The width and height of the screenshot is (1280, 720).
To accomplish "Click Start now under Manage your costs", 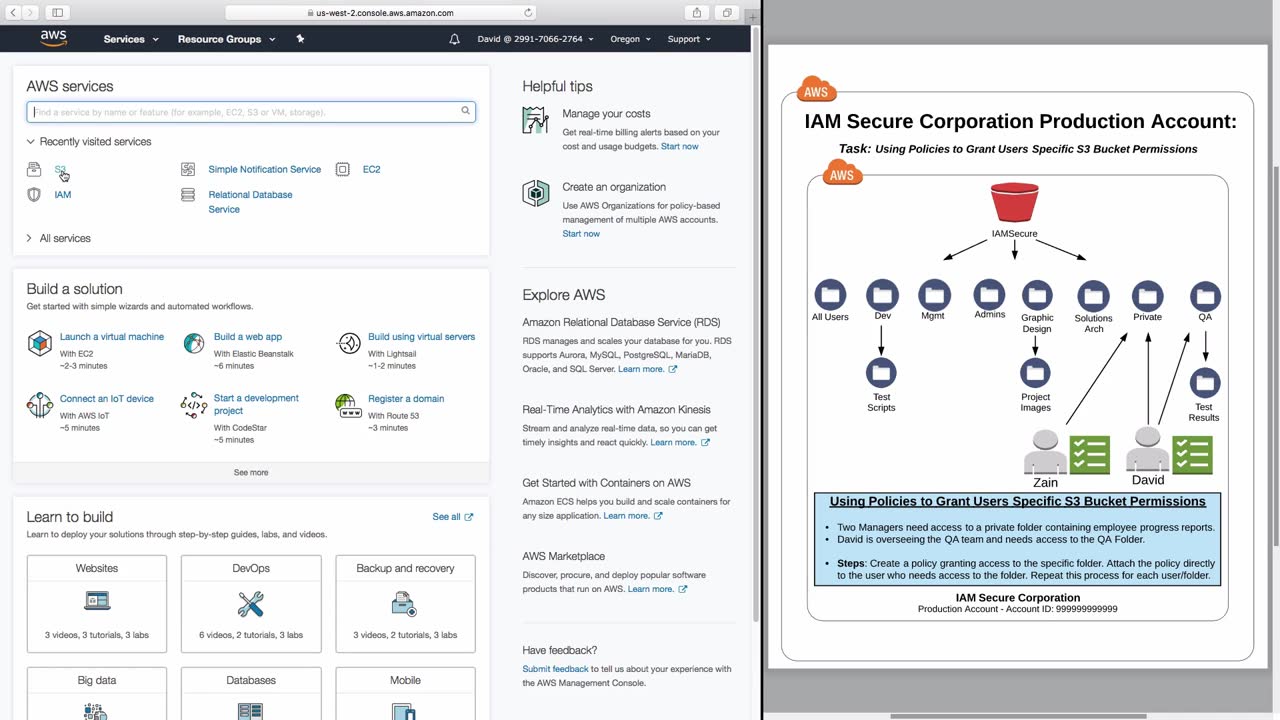I will click(x=680, y=147).
